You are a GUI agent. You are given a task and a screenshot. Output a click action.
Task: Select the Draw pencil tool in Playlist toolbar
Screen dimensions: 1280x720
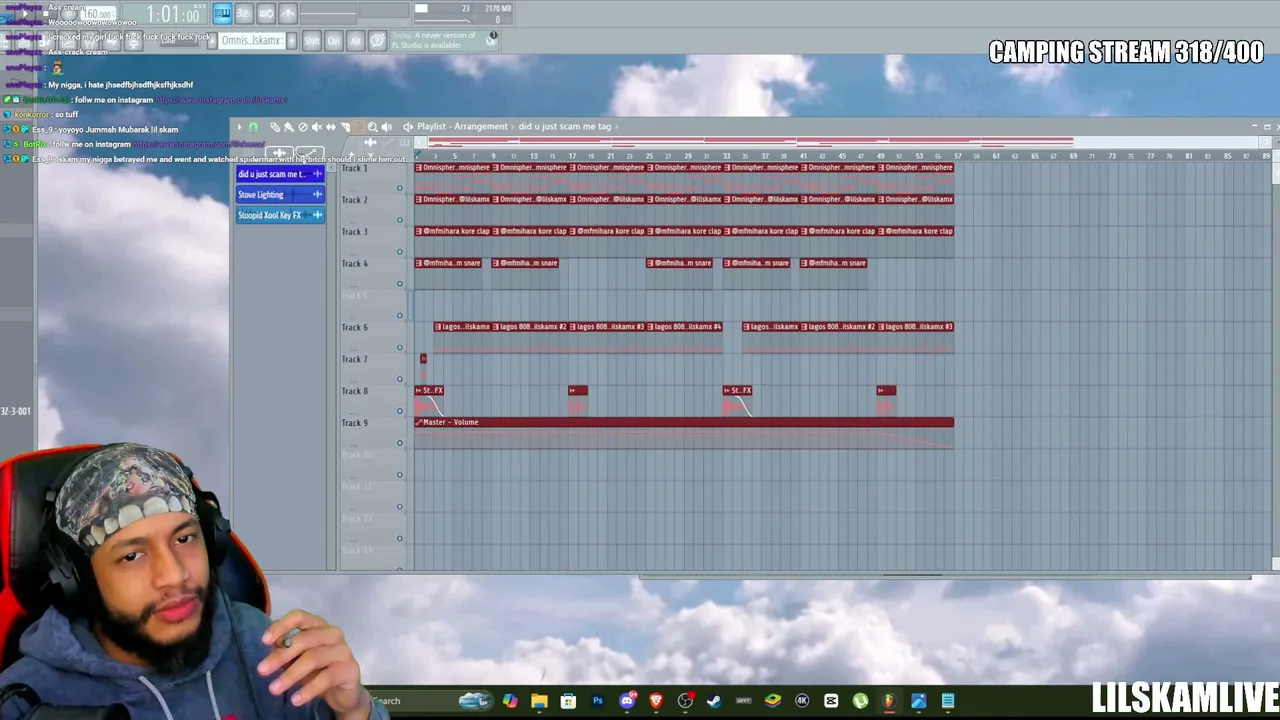275,127
